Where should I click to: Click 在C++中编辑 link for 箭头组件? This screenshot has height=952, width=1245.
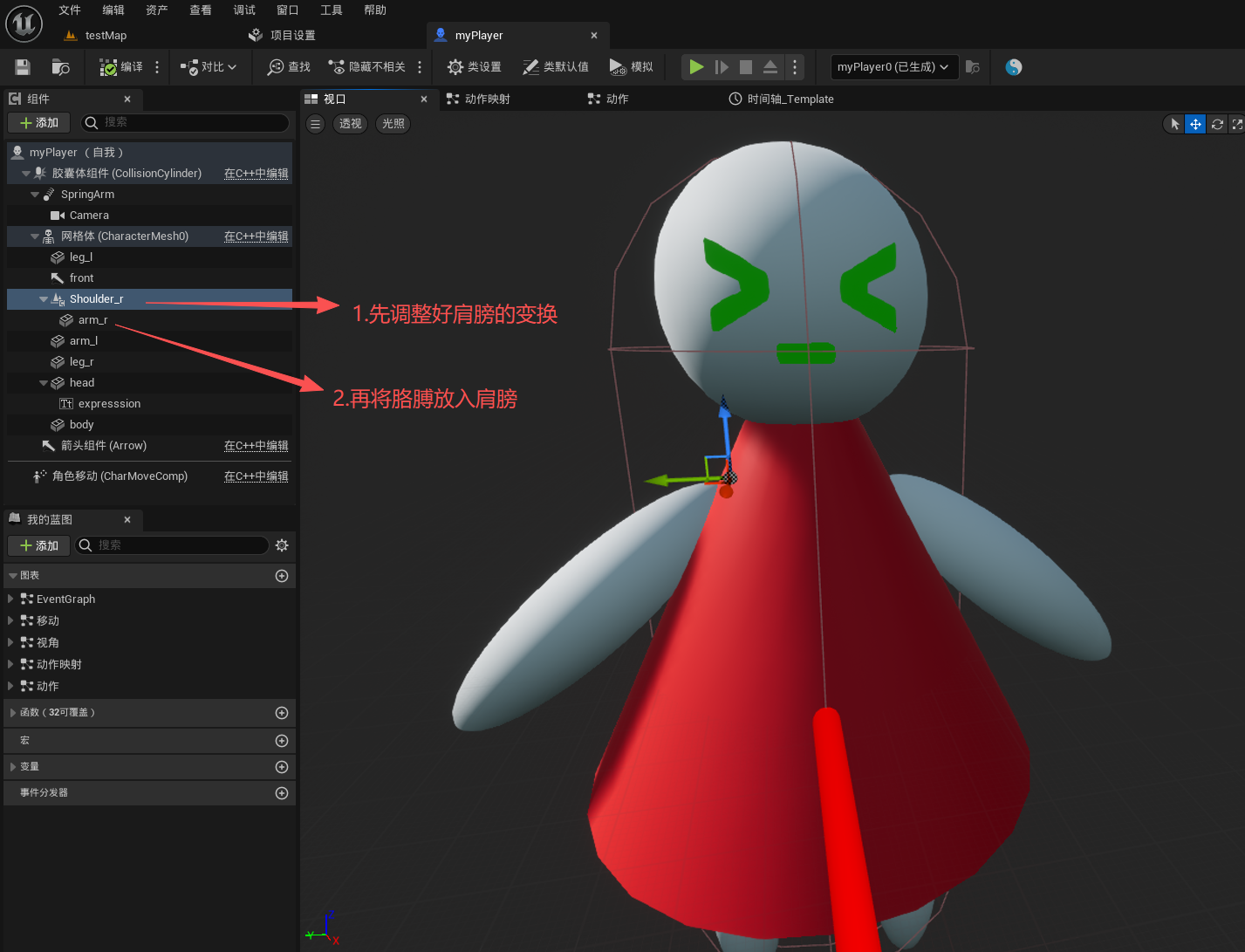coord(256,446)
